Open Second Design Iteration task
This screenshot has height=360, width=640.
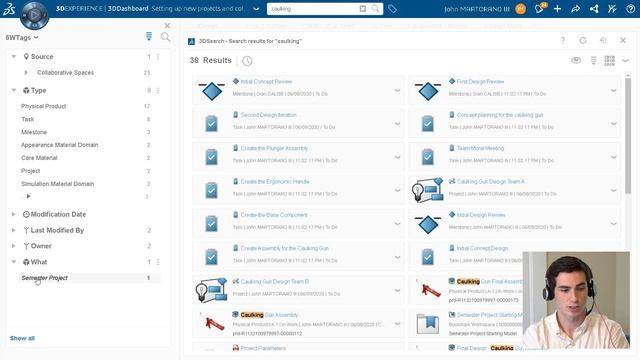pos(268,115)
